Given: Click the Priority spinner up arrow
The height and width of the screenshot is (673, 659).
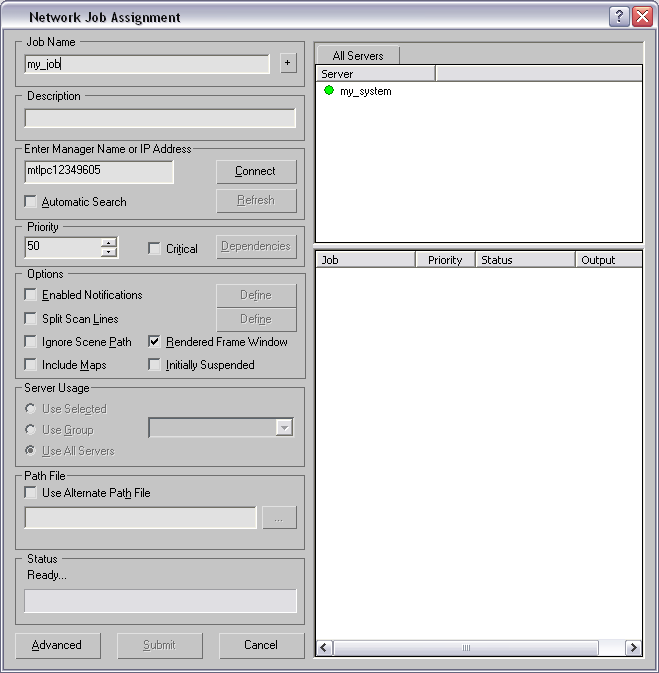Looking at the screenshot, I should [109, 243].
